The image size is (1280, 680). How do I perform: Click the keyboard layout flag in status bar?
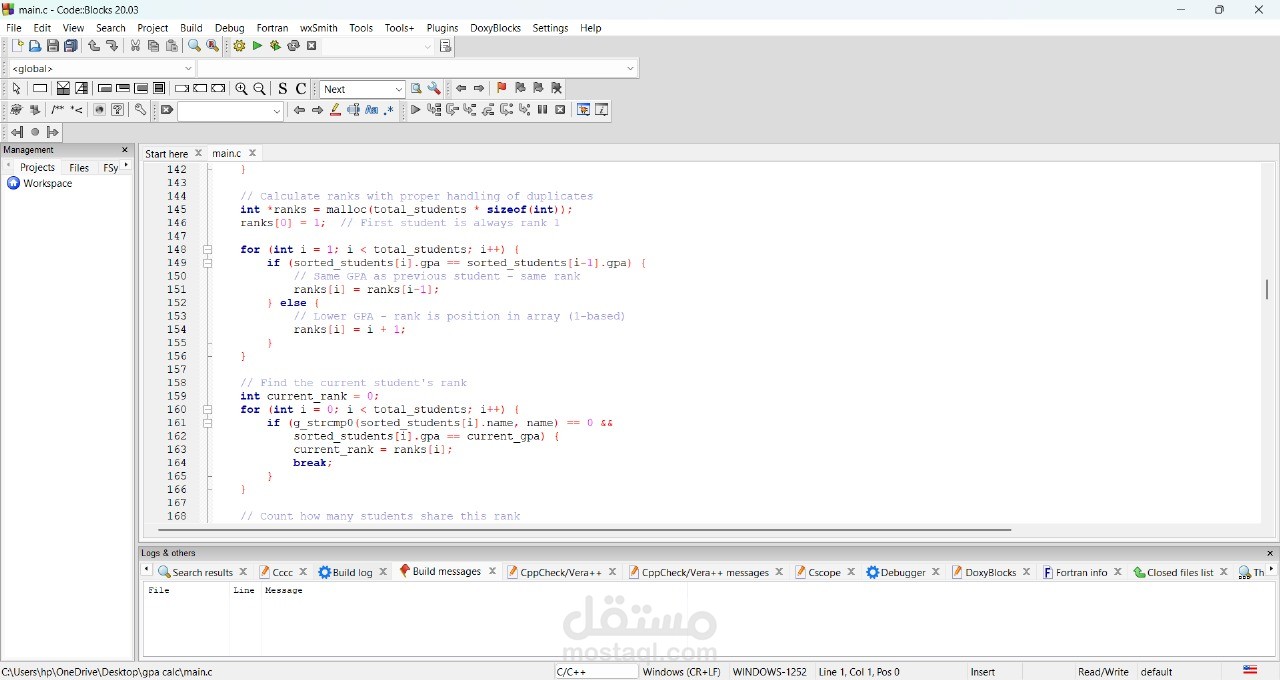[x=1250, y=671]
